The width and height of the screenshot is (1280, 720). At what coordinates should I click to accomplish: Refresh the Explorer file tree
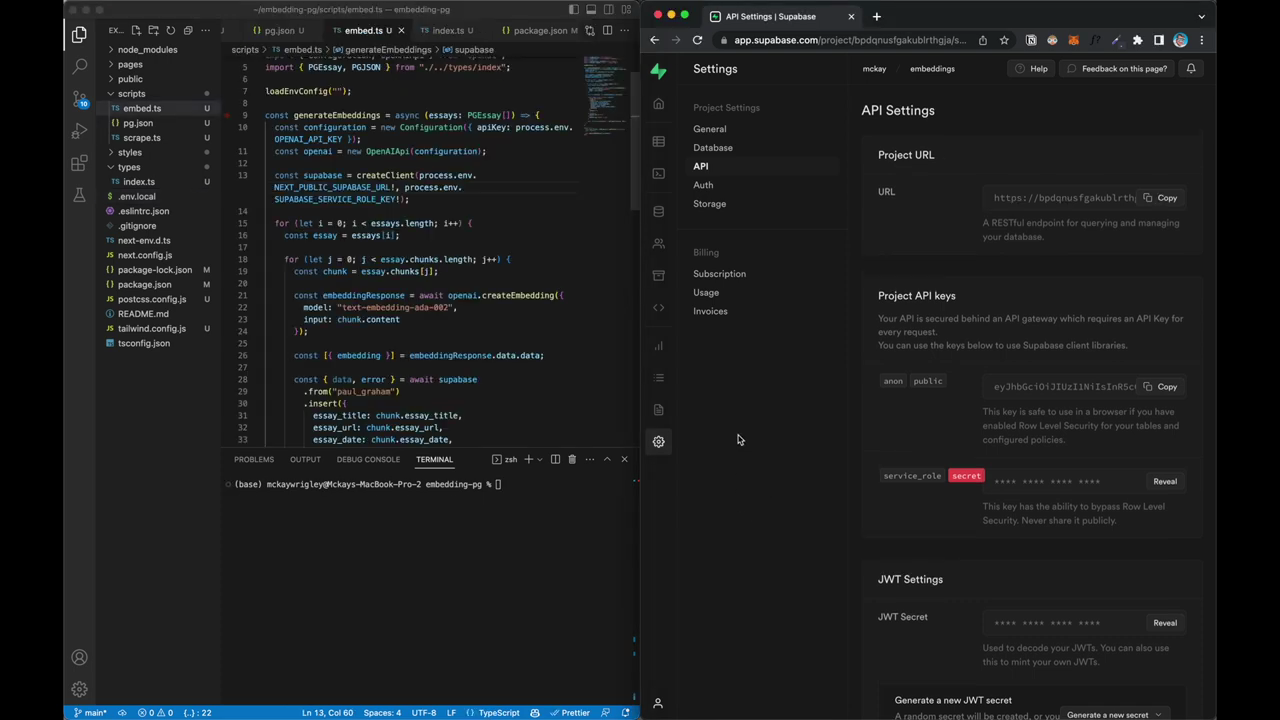click(170, 31)
